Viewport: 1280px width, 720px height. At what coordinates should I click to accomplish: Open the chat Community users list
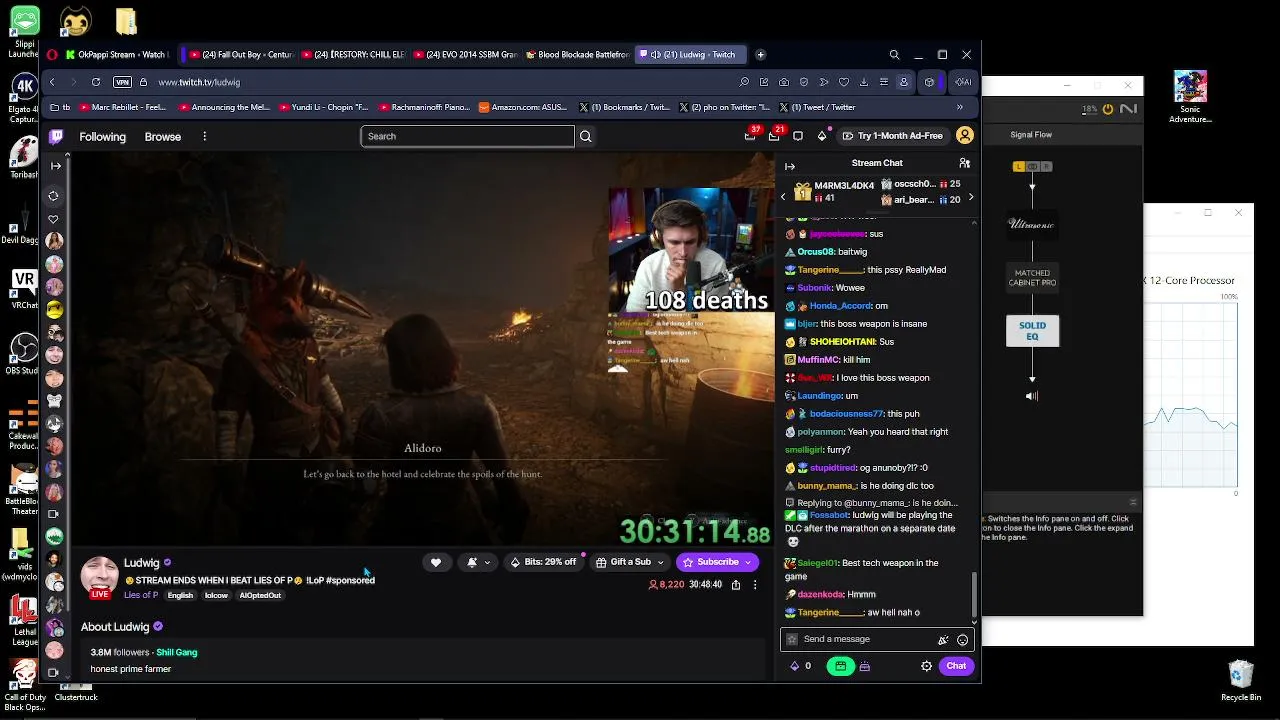(x=964, y=163)
